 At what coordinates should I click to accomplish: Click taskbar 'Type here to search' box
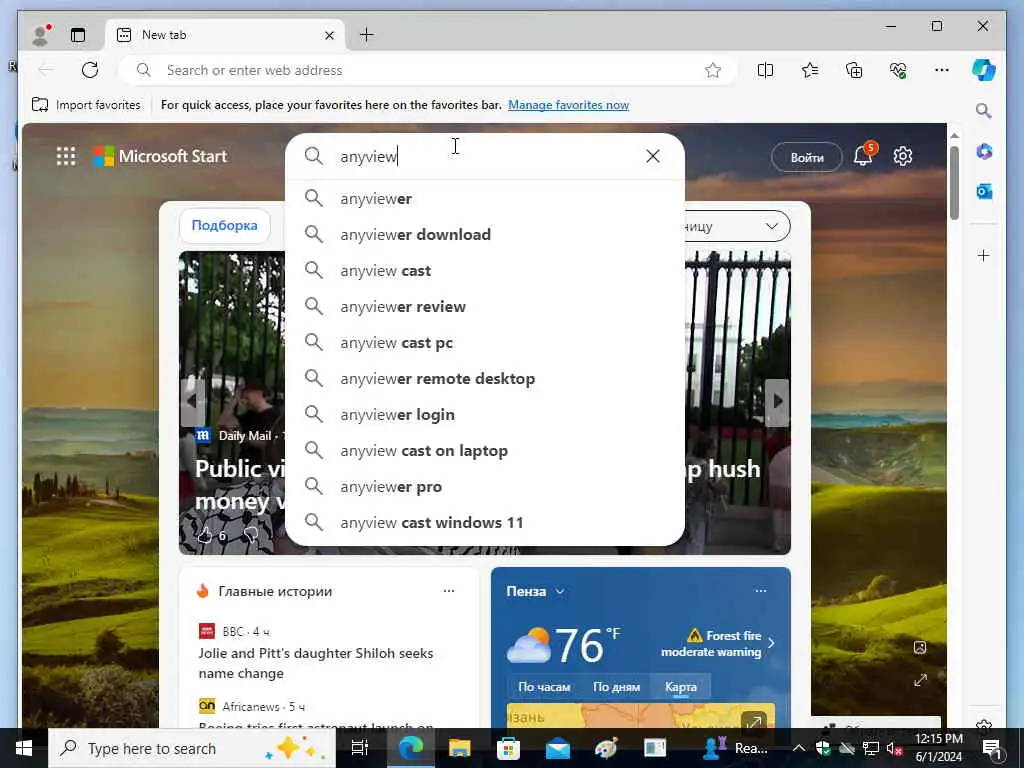(192, 748)
